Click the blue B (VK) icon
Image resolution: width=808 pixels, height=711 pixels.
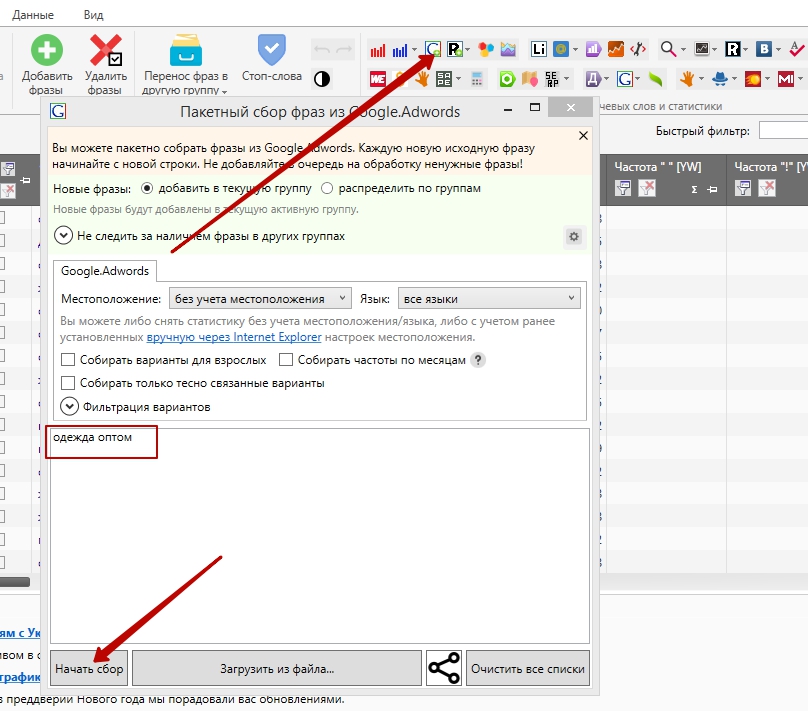coord(764,49)
